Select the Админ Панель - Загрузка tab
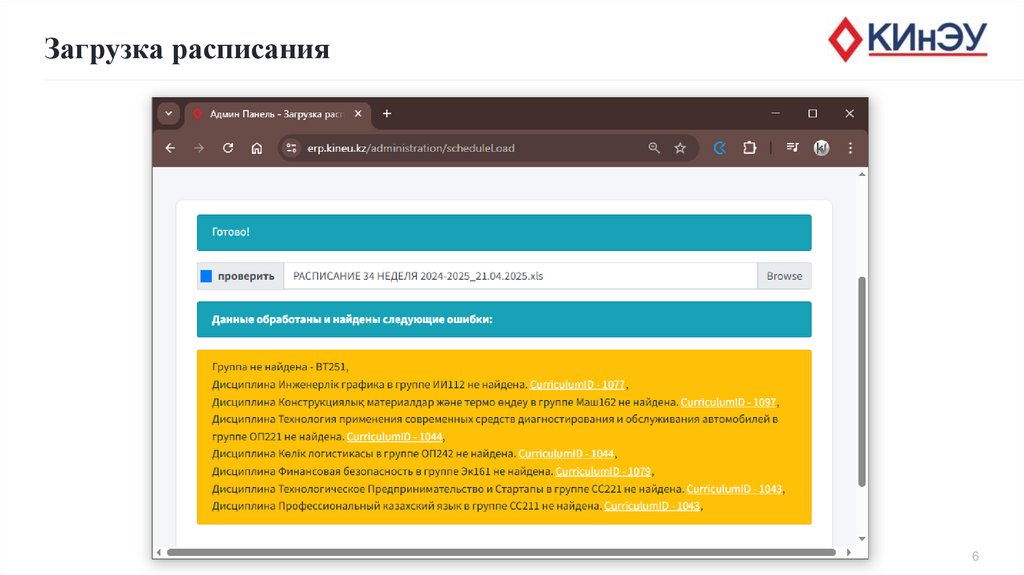1024x575 pixels. 278,114
